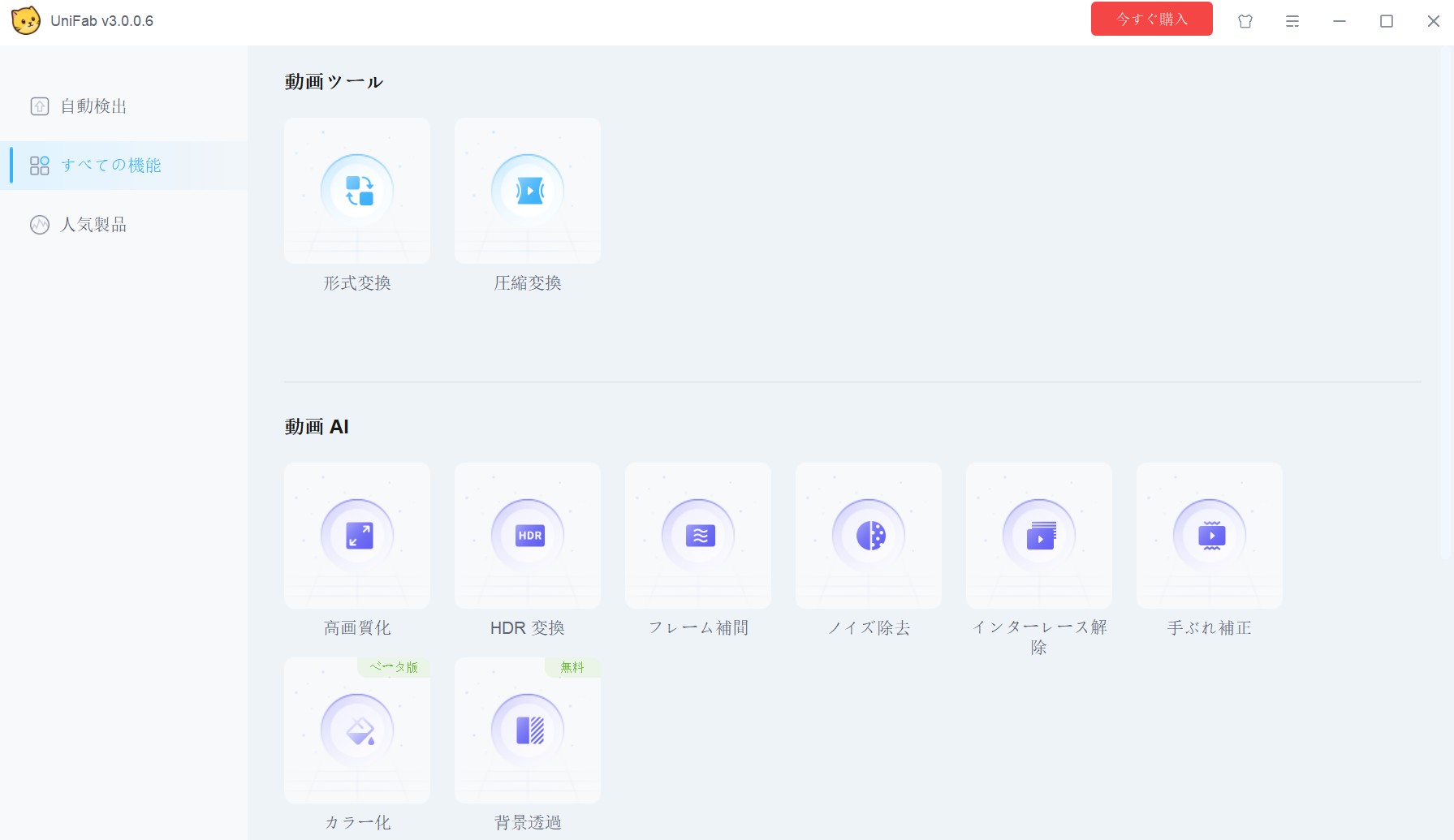Click the 圧縮変換 label
This screenshot has width=1454, height=840.
coord(528,283)
